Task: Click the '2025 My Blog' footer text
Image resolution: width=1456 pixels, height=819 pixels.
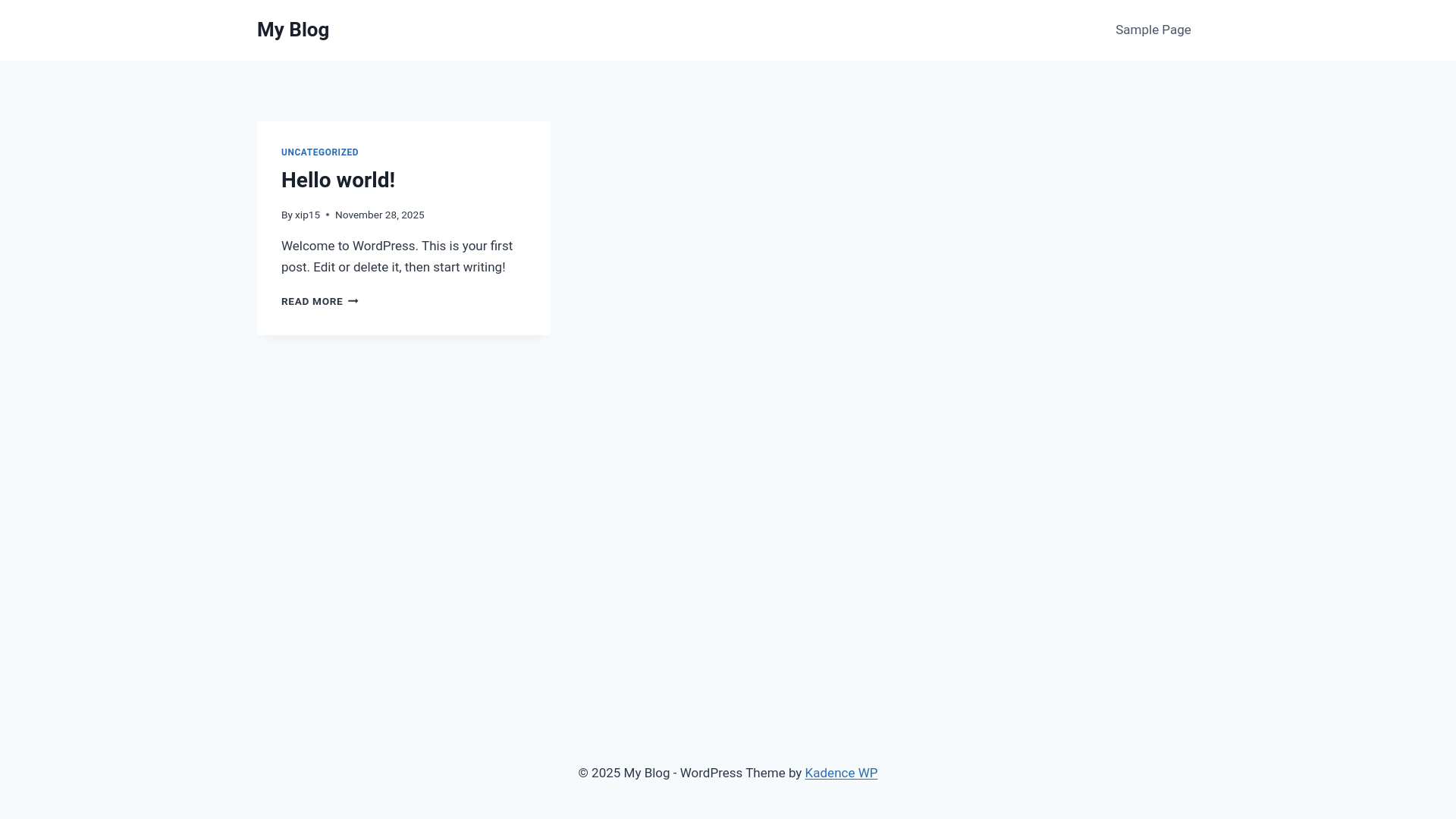Action: (x=630, y=773)
